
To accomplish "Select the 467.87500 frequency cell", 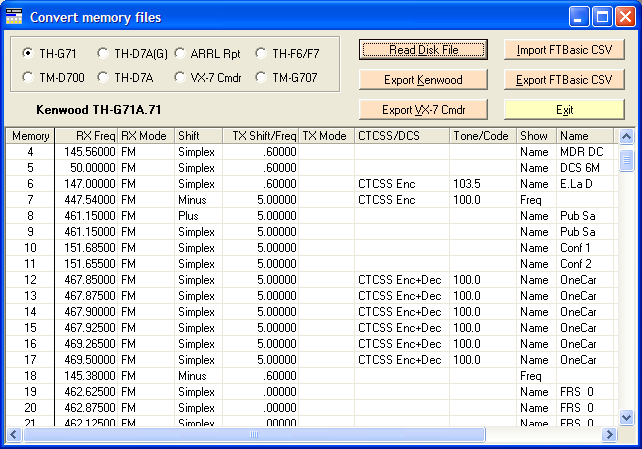I will [x=86, y=296].
